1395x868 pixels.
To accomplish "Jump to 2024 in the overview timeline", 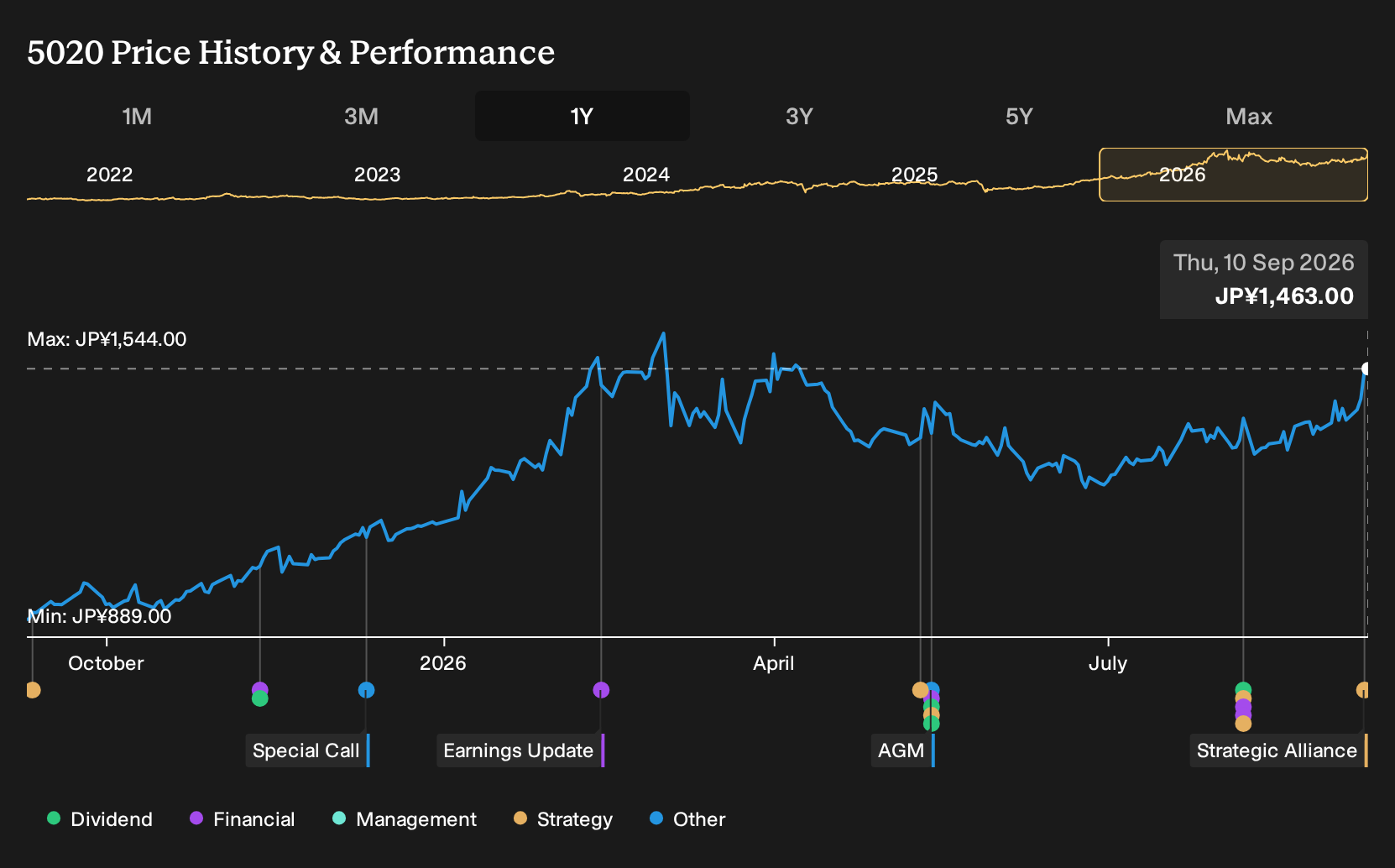I will [x=646, y=175].
